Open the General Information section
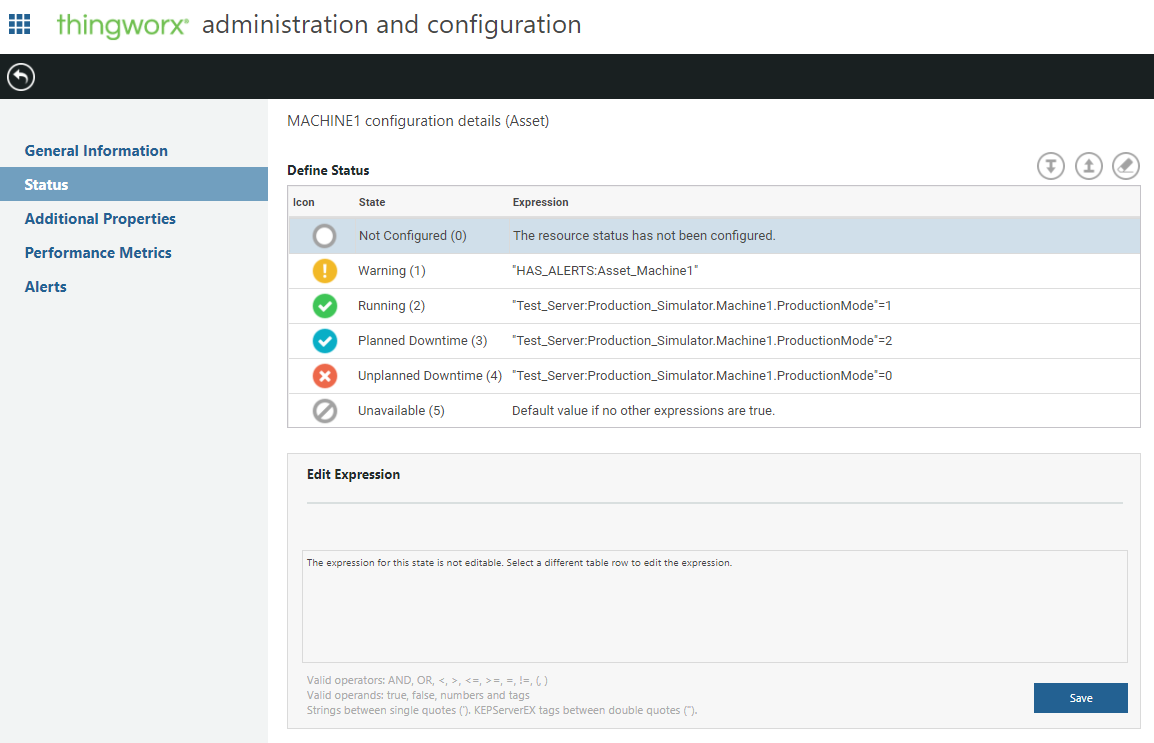The height and width of the screenshot is (743, 1154). click(x=96, y=151)
